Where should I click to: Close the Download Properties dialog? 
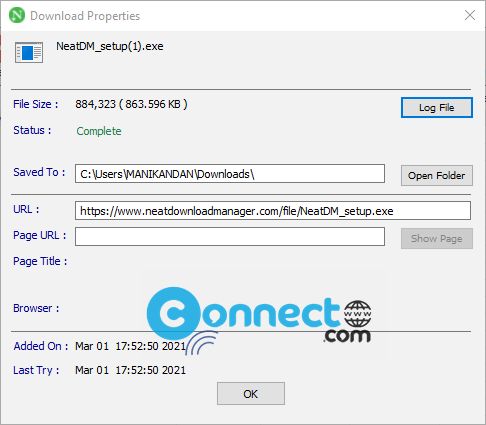(470, 15)
